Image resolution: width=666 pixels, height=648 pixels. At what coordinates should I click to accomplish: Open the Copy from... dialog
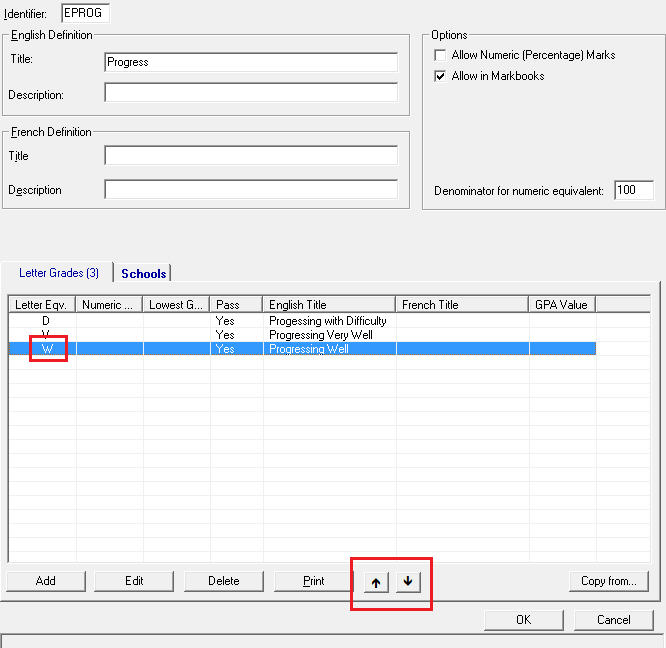608,581
